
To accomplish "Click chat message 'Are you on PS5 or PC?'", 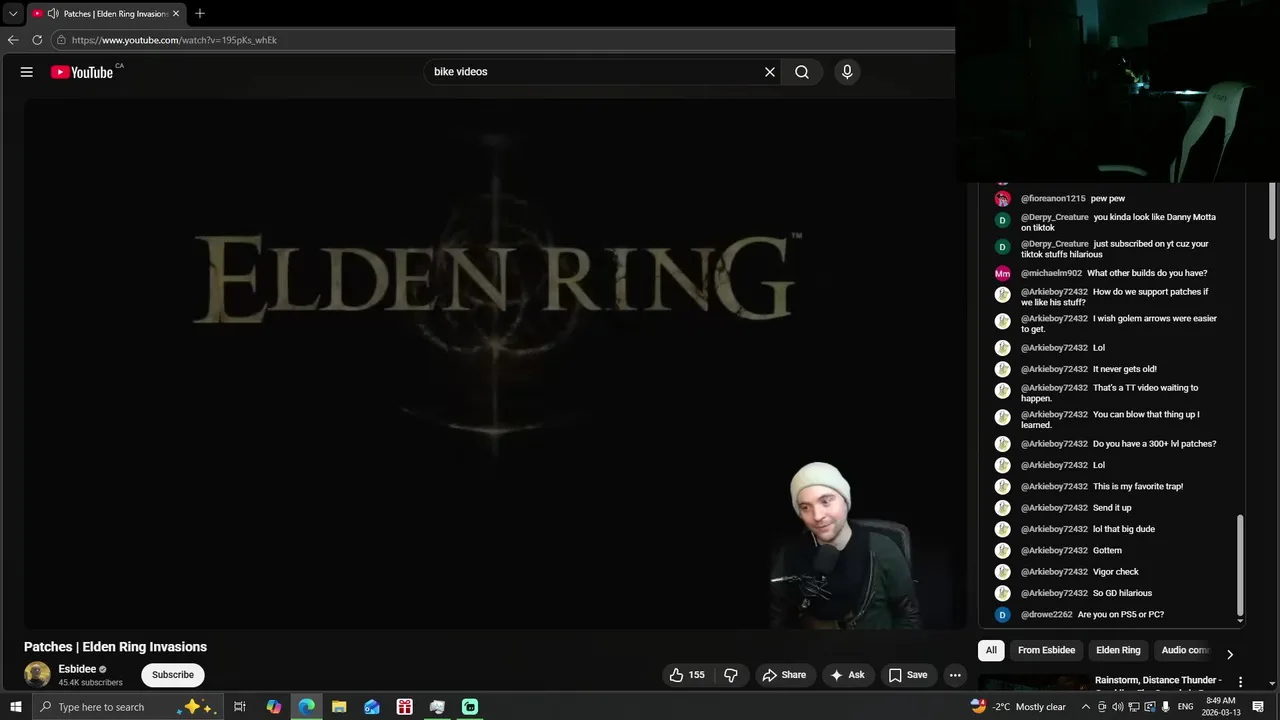I will (1121, 615).
